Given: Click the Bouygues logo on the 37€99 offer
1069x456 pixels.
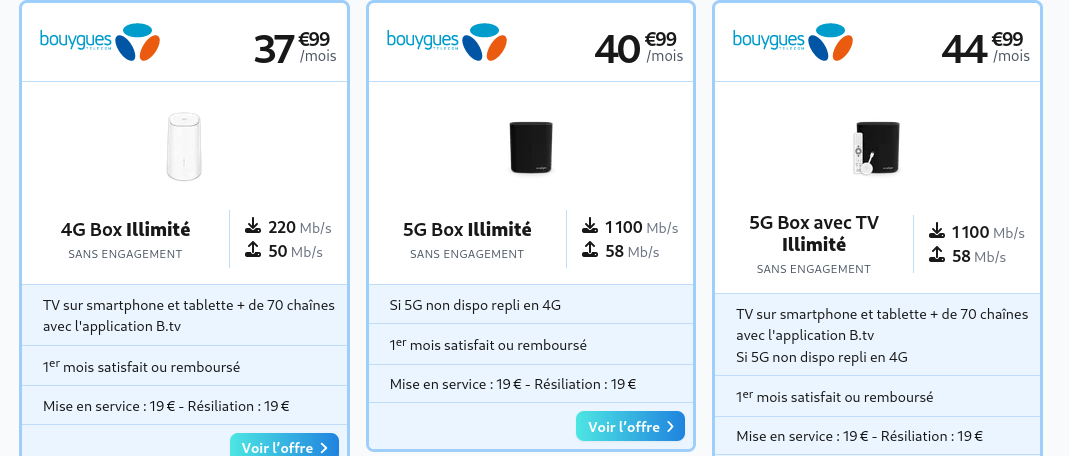Looking at the screenshot, I should coord(100,41).
